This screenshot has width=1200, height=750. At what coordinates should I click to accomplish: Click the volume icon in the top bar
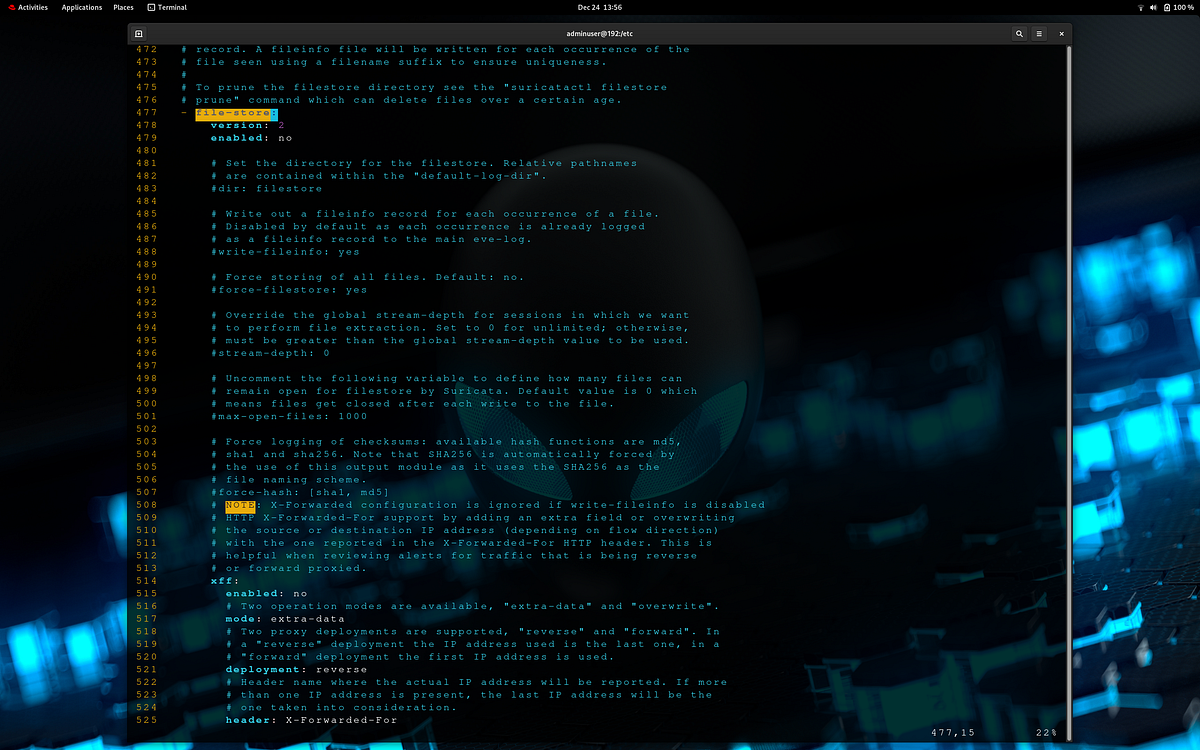[1153, 7]
